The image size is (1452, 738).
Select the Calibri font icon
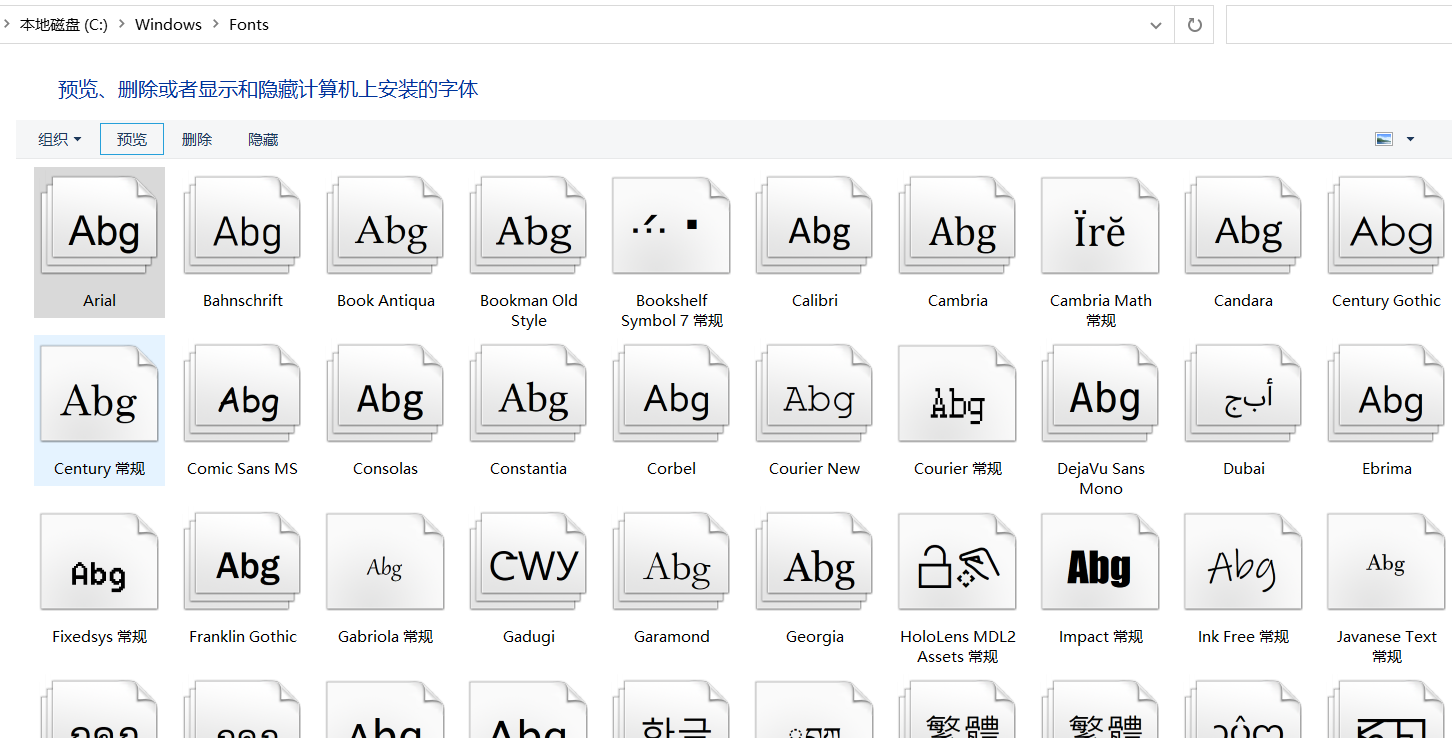point(814,226)
